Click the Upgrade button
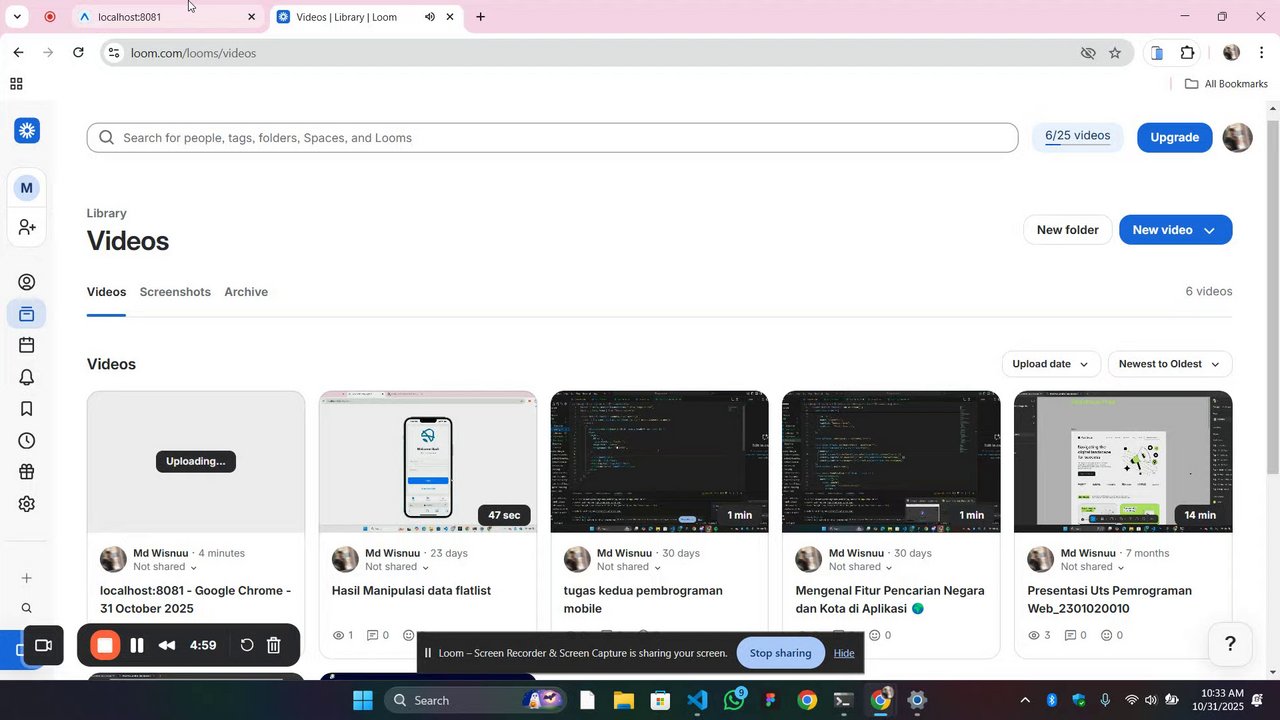Screen dimensions: 1280x720 click(1174, 137)
